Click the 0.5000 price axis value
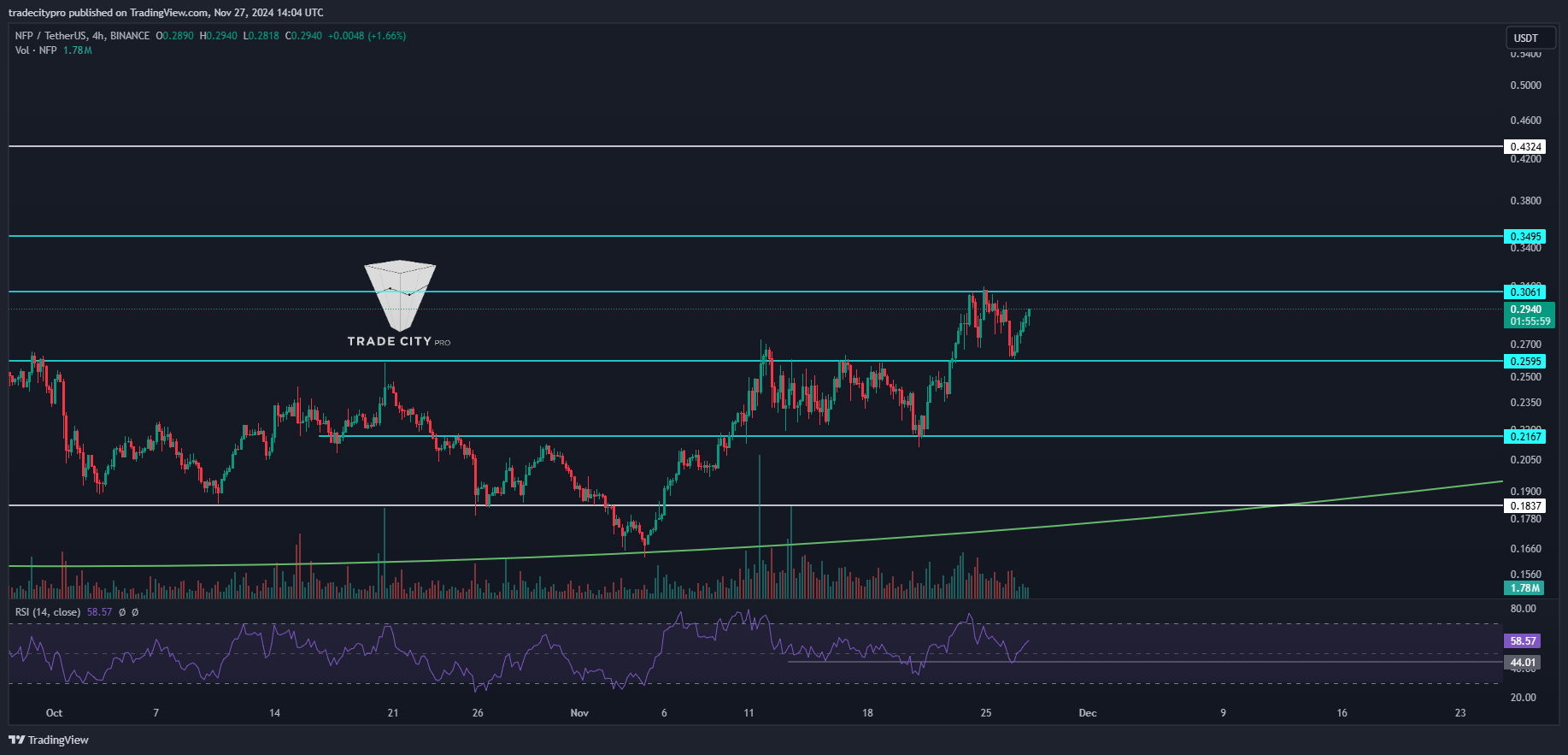1568x755 pixels. 1526,86
